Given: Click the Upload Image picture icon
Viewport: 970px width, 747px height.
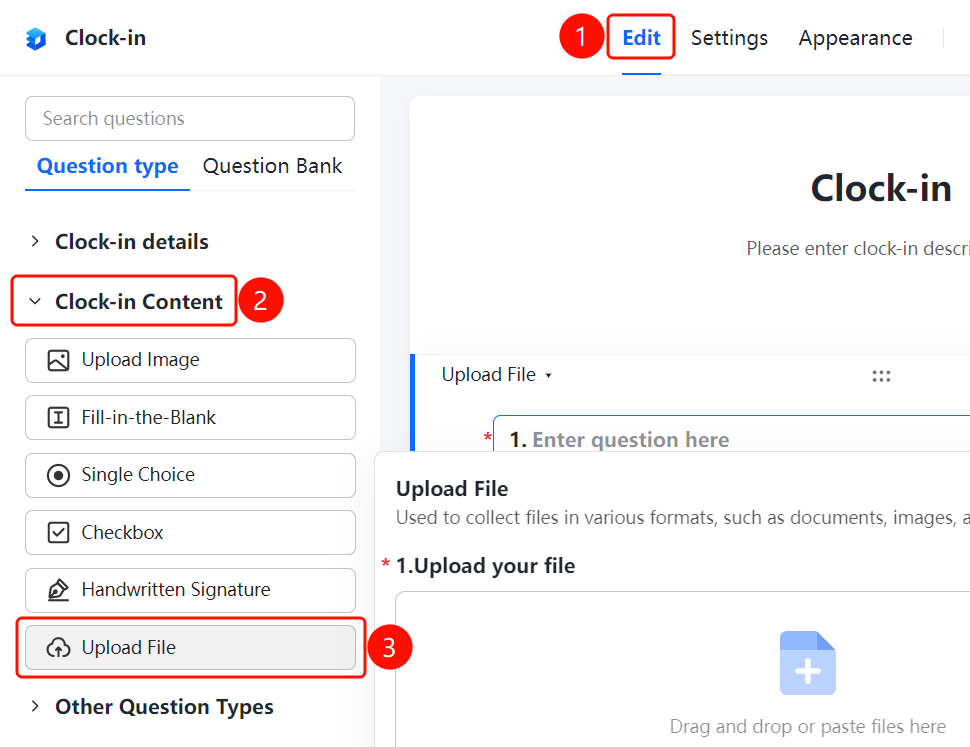Looking at the screenshot, I should point(58,361).
